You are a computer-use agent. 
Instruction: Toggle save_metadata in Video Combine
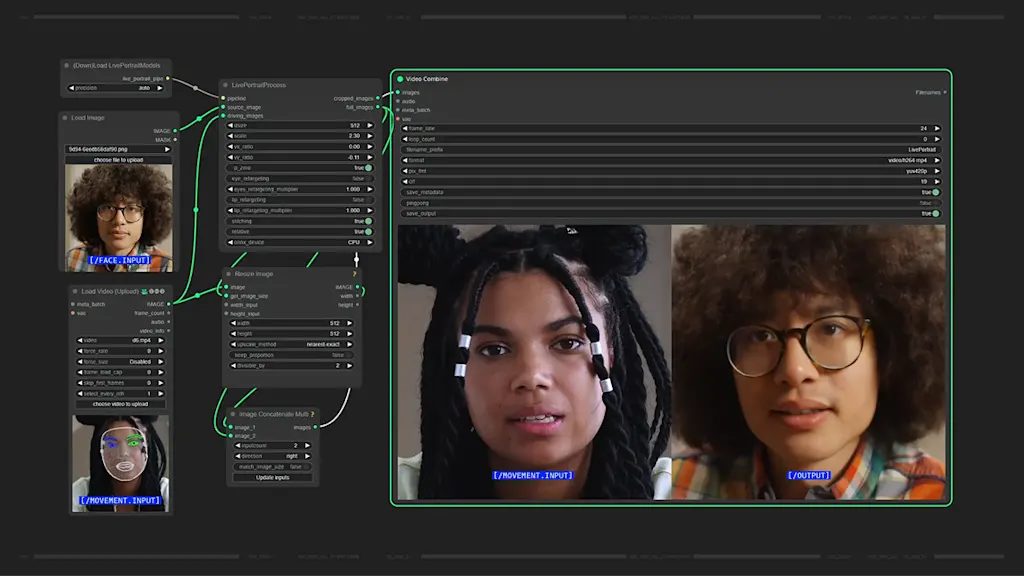pos(671,192)
